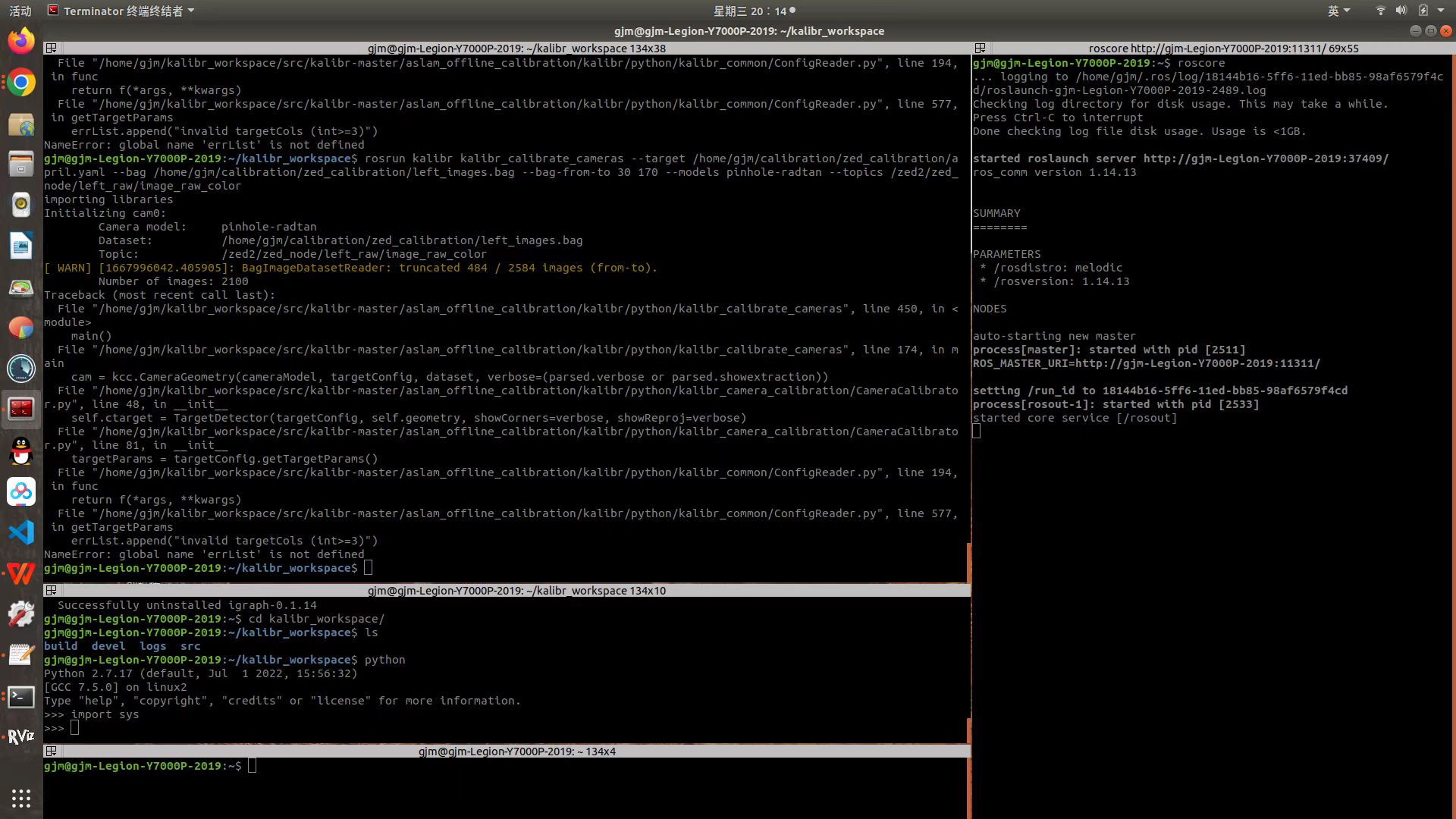Click the Show Applications grid icon
1456x819 pixels.
(21, 798)
